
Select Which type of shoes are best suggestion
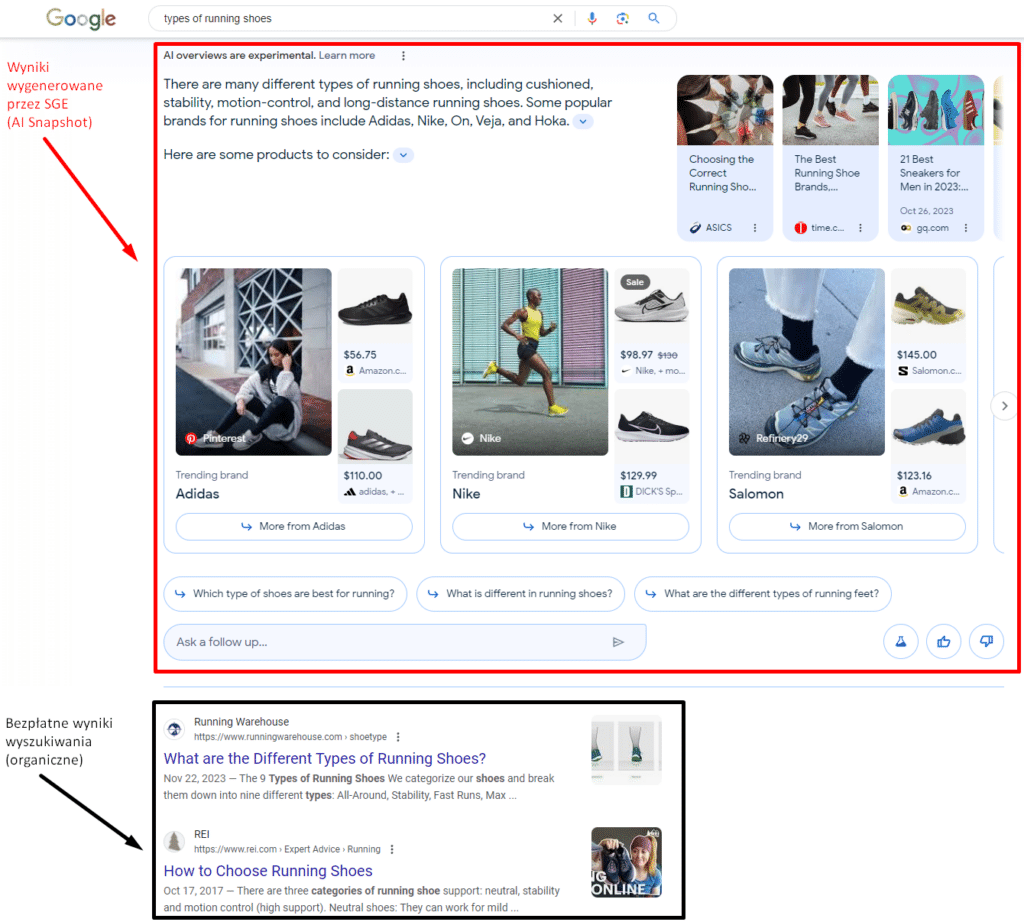pos(285,593)
